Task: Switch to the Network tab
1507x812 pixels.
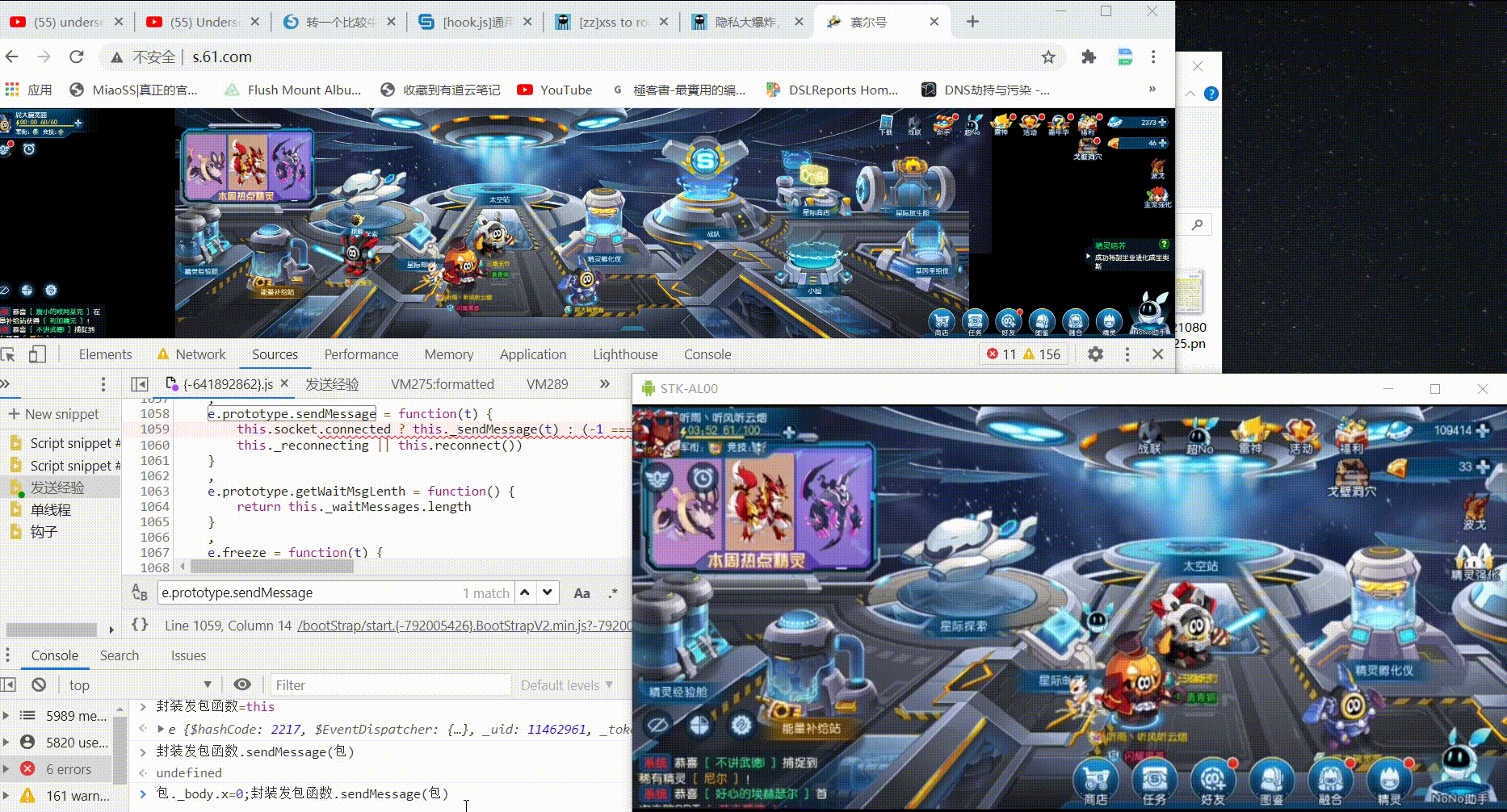Action: [x=191, y=354]
